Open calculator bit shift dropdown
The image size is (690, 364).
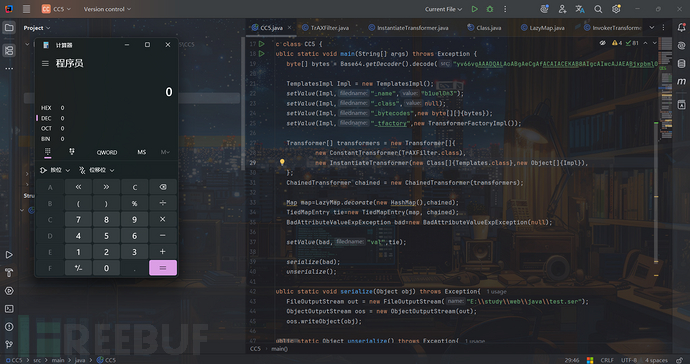(x=96, y=170)
